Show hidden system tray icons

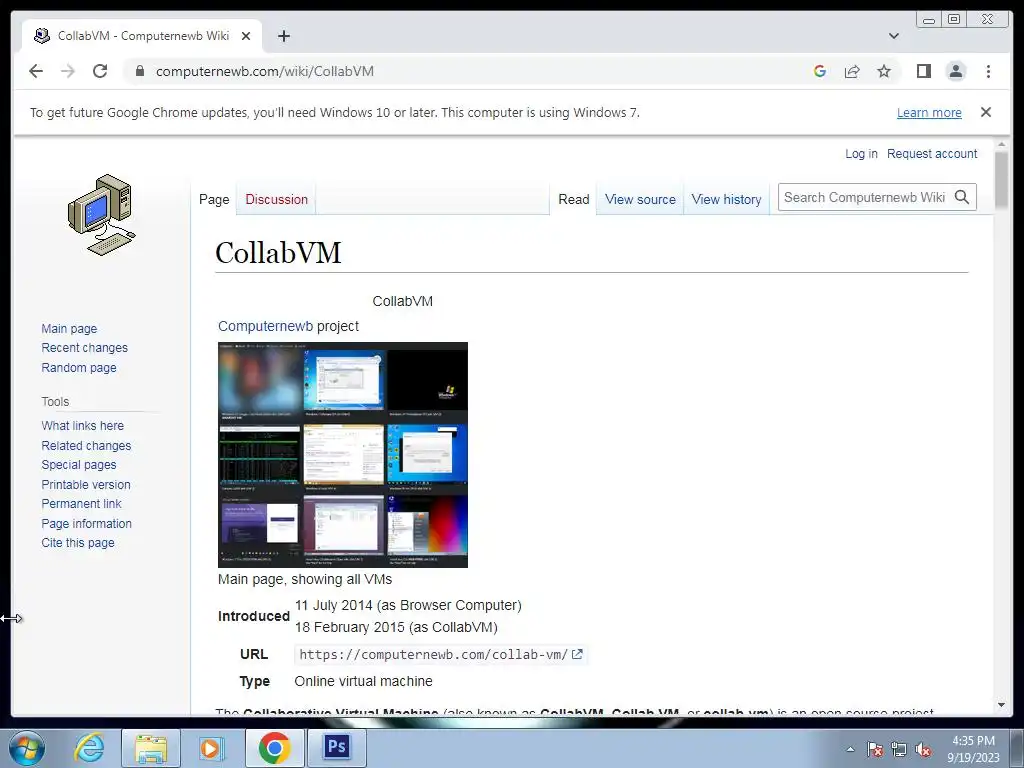tap(850, 749)
